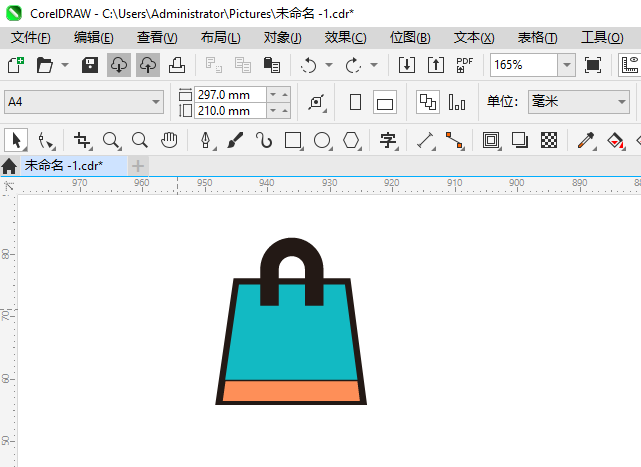641x467 pixels.
Task: Open the 文本(X) menu
Action: point(474,38)
